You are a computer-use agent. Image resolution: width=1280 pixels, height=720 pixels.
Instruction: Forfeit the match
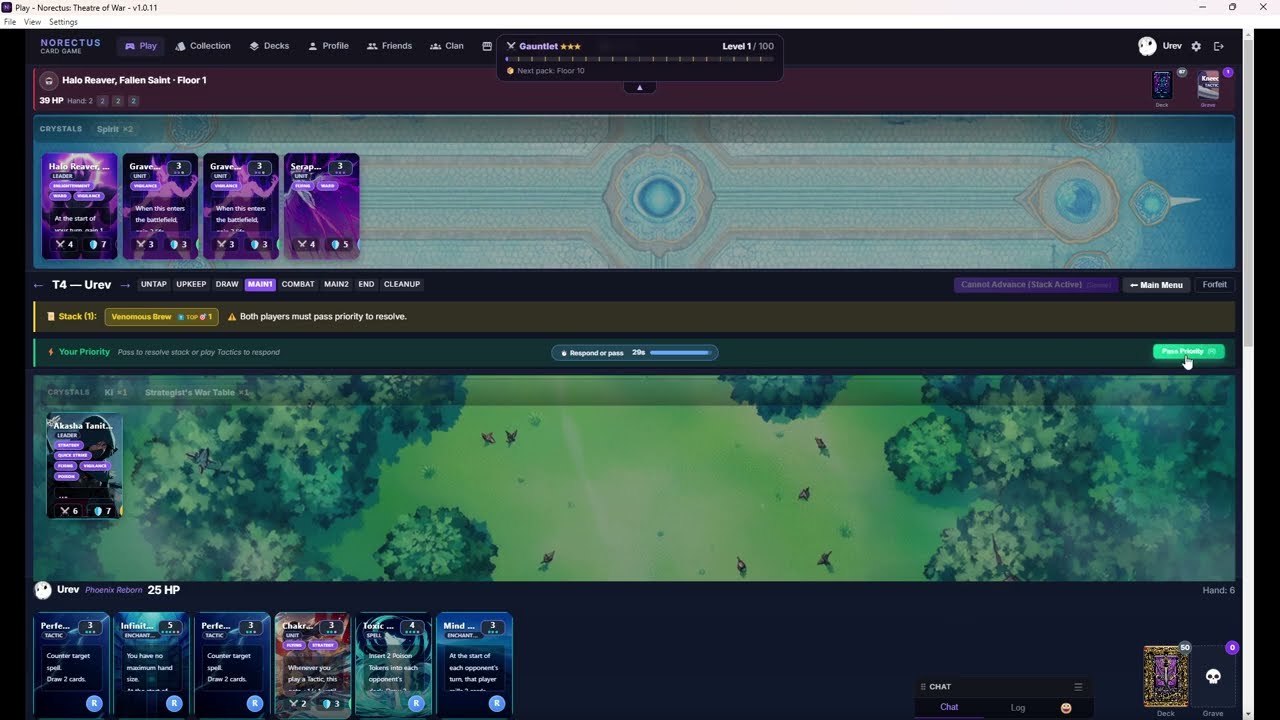1214,285
